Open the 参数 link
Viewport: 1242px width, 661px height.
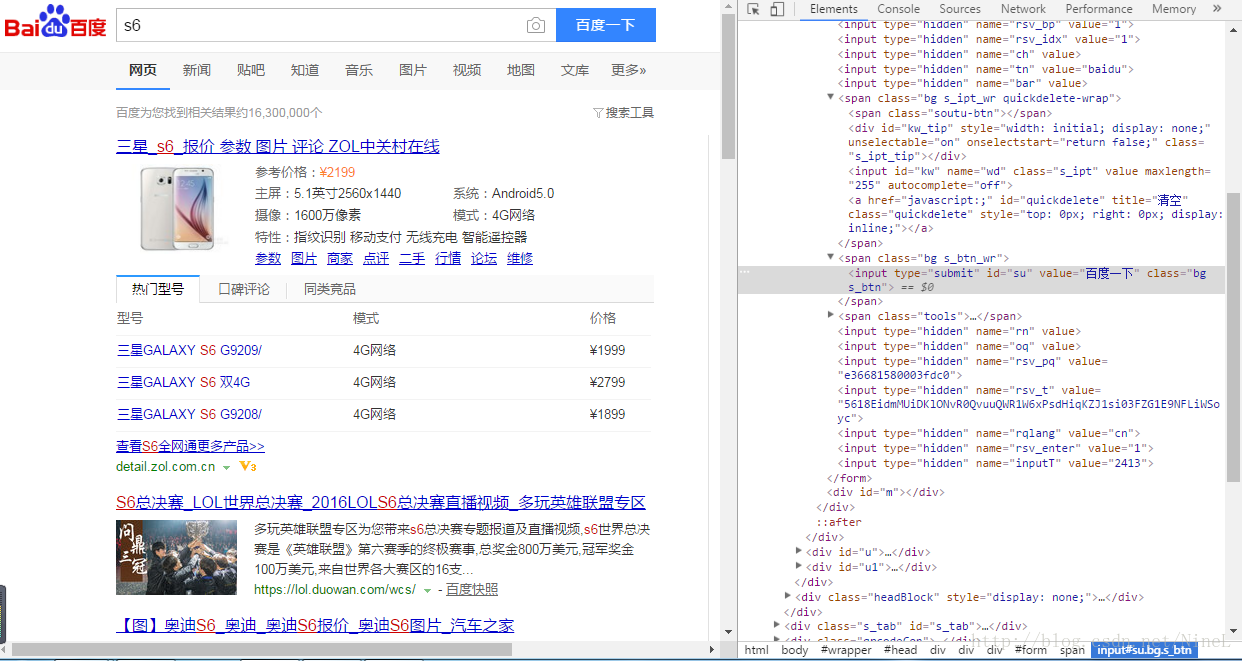pos(268,258)
